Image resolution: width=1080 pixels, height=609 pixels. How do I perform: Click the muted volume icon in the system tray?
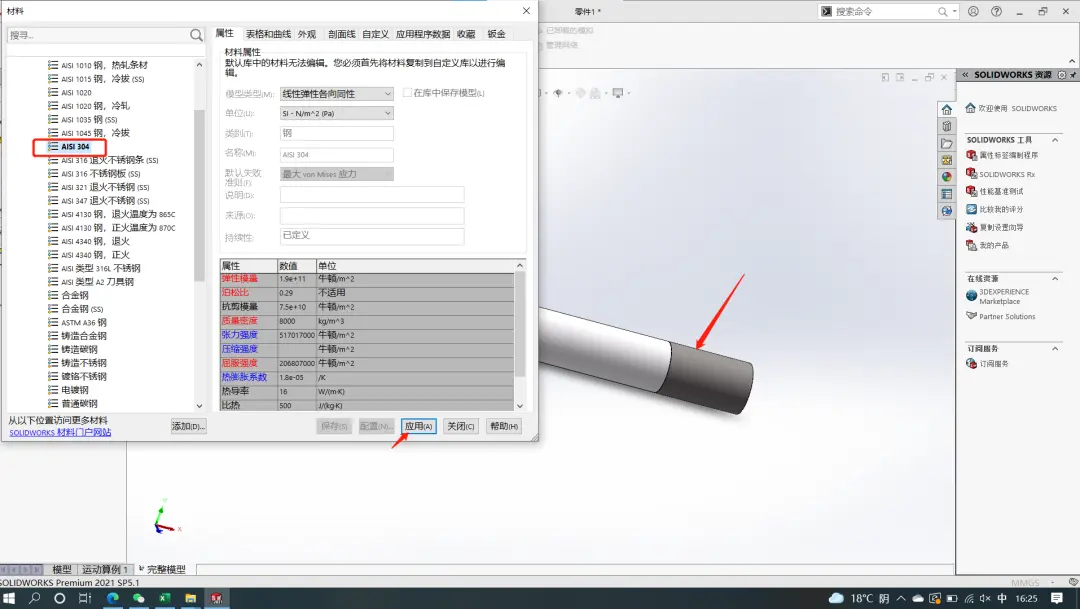click(985, 598)
